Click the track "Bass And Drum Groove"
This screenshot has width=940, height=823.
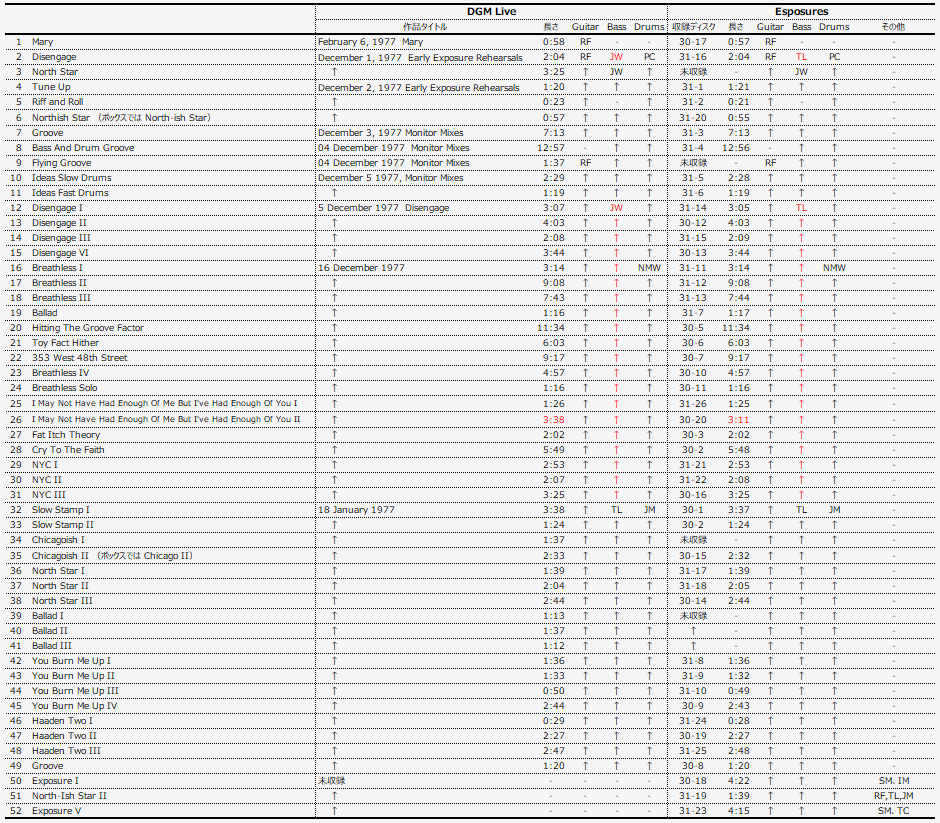[83, 147]
